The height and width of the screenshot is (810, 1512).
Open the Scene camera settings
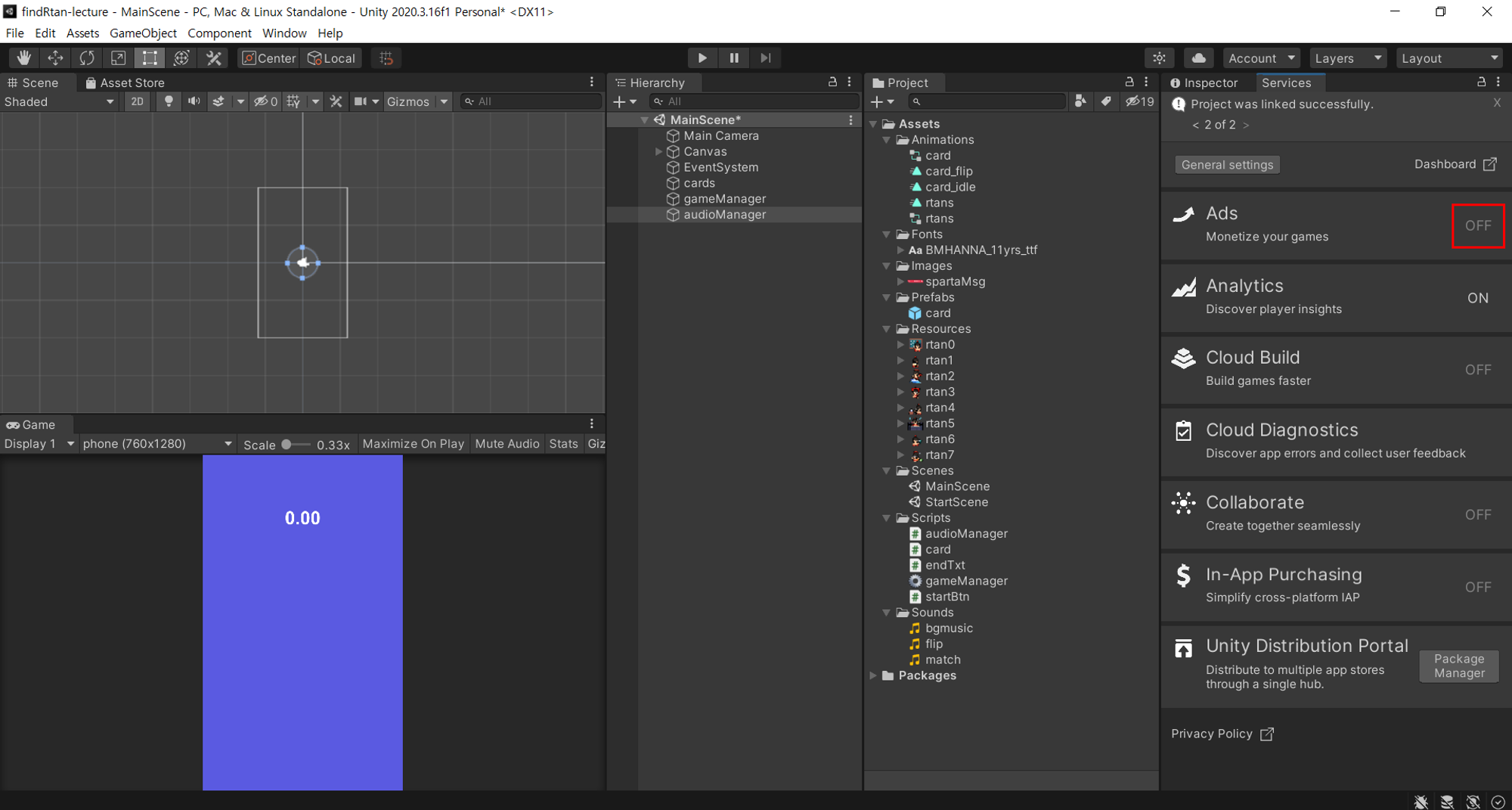coord(361,101)
